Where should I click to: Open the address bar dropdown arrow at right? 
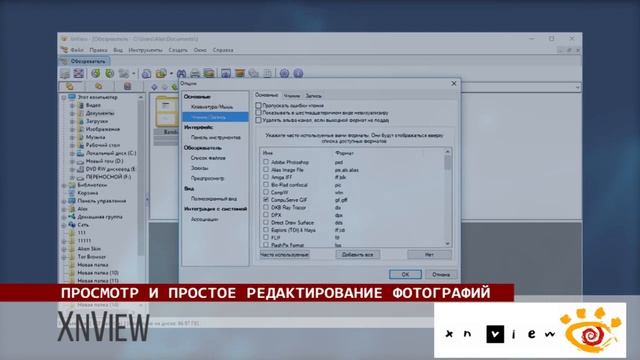tap(577, 87)
